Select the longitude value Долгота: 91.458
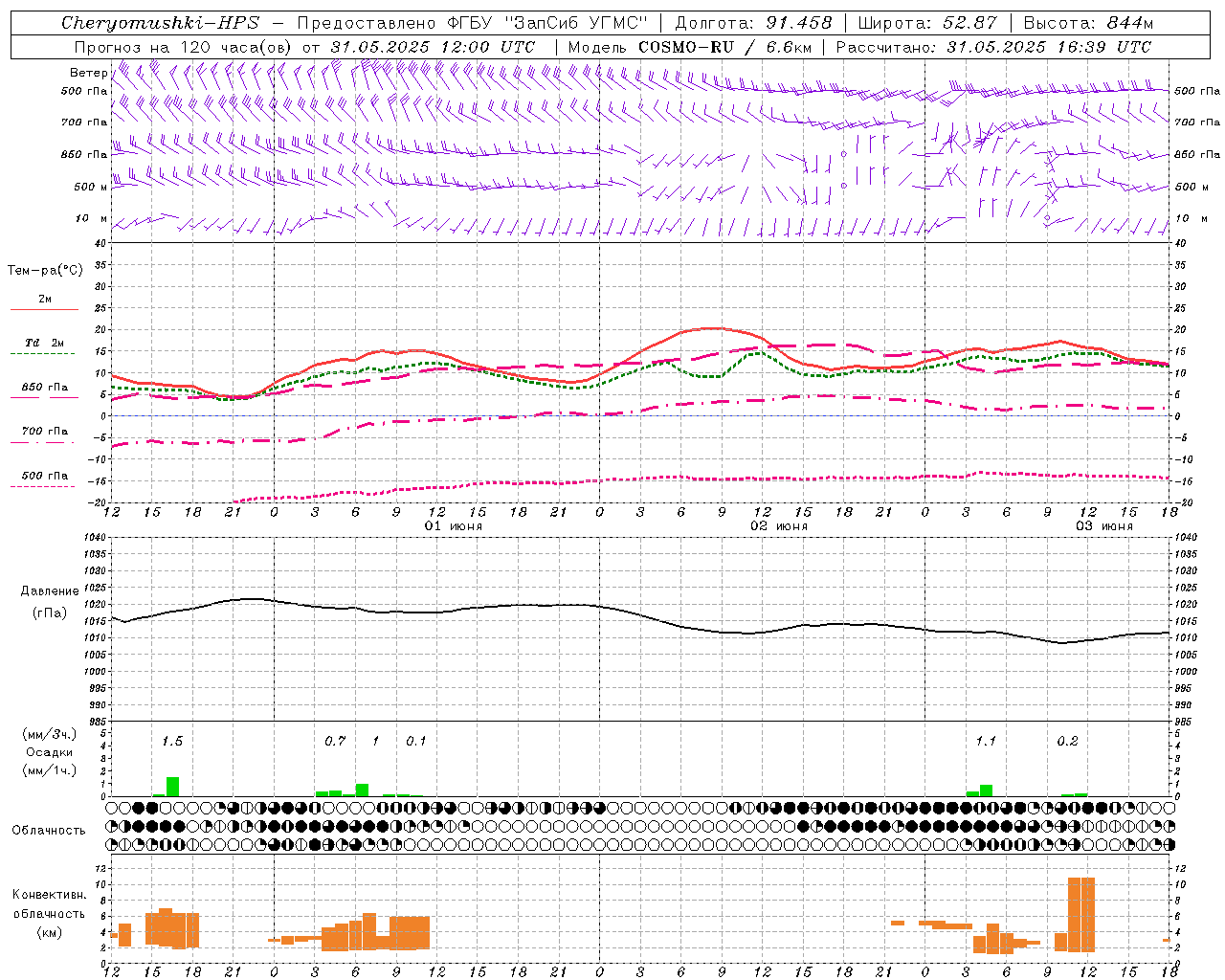This screenshot has height=980, width=1225. point(753,23)
